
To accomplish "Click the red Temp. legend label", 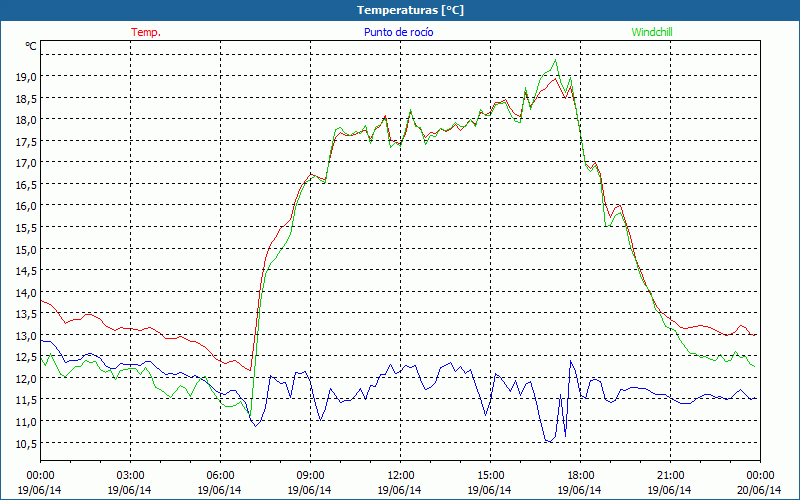I will 146,32.
